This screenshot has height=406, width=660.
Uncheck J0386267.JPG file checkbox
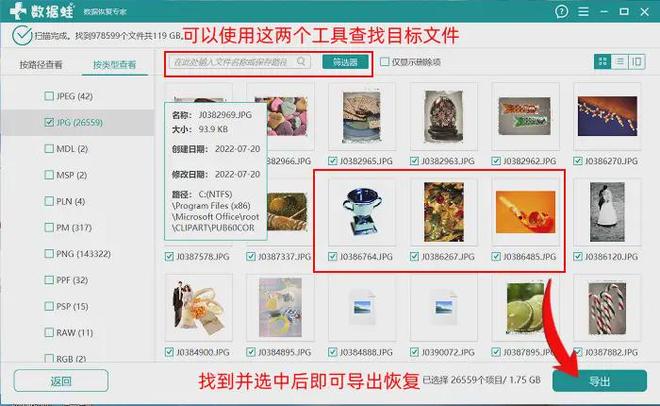pos(414,256)
